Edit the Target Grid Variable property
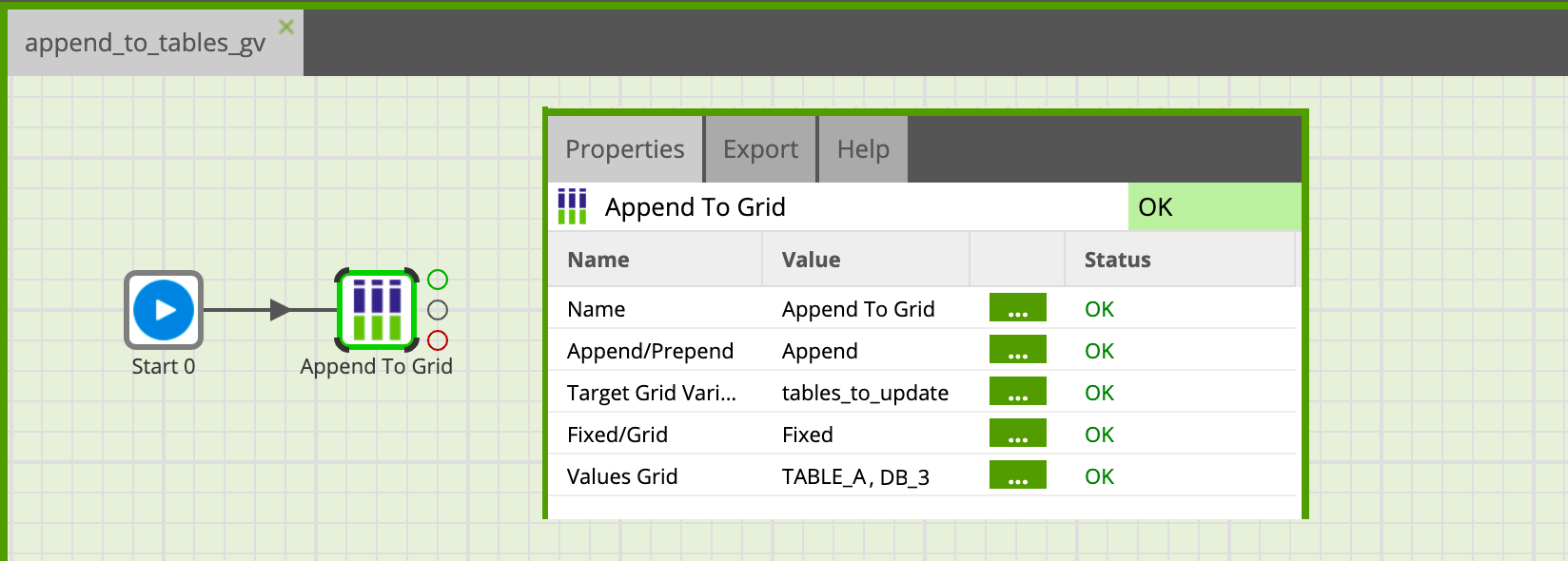The width and height of the screenshot is (1568, 561). tap(1017, 392)
